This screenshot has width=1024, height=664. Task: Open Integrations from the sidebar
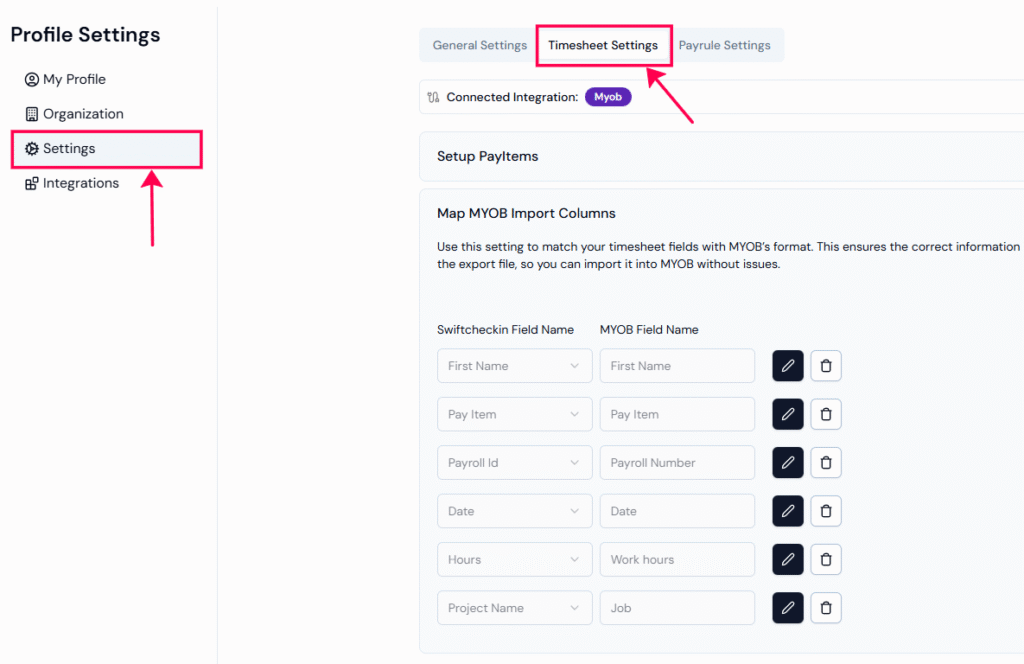pos(80,183)
